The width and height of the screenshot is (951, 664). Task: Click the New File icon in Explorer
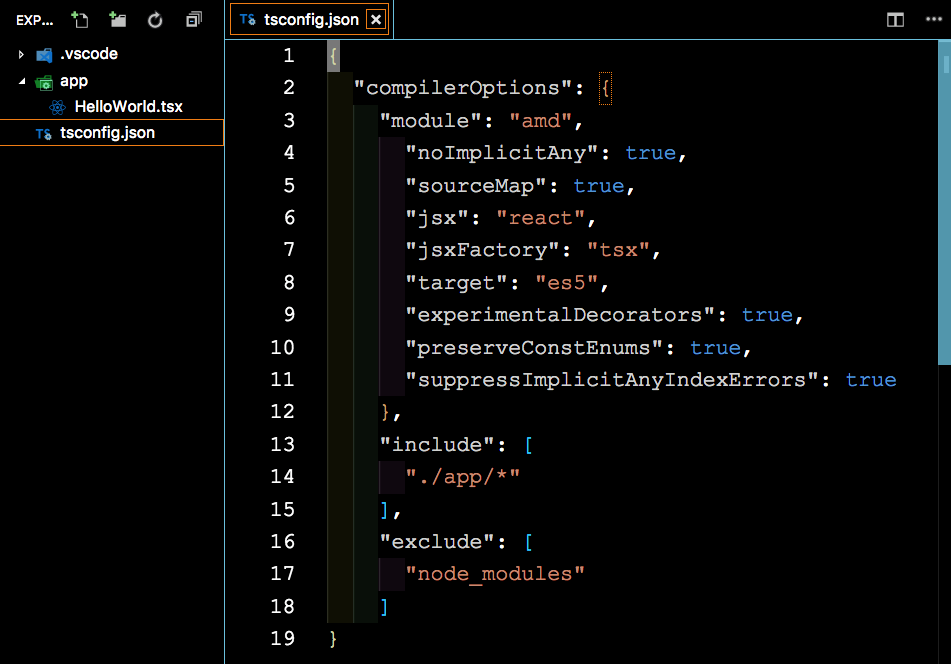80,20
